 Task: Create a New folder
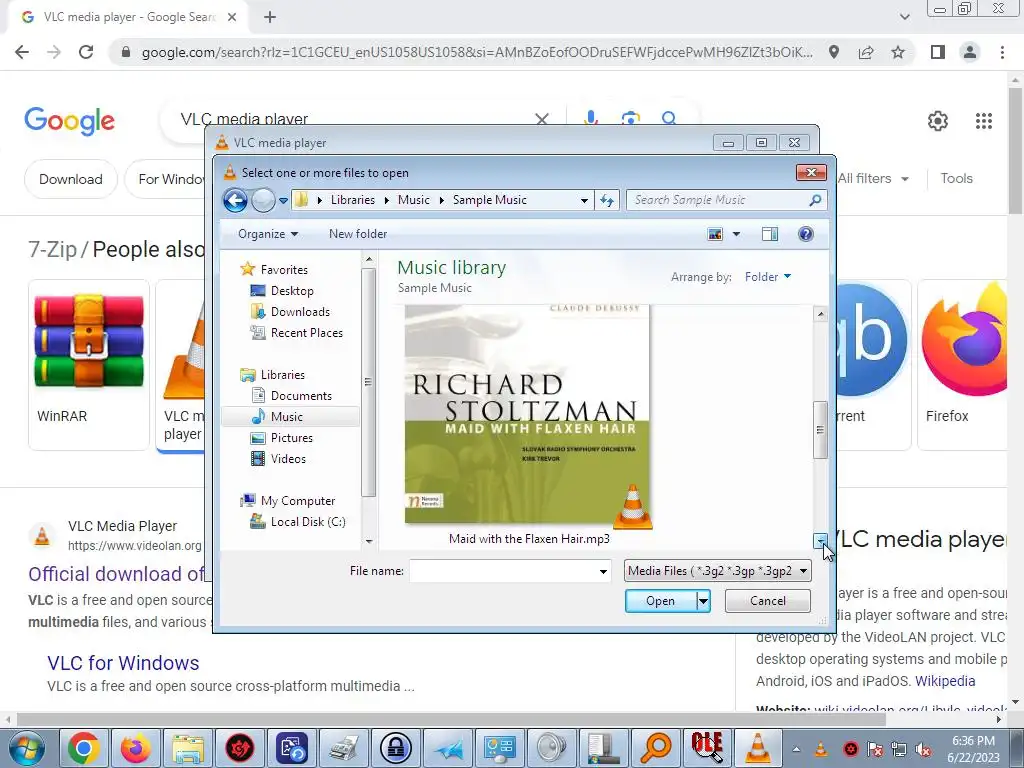[358, 234]
